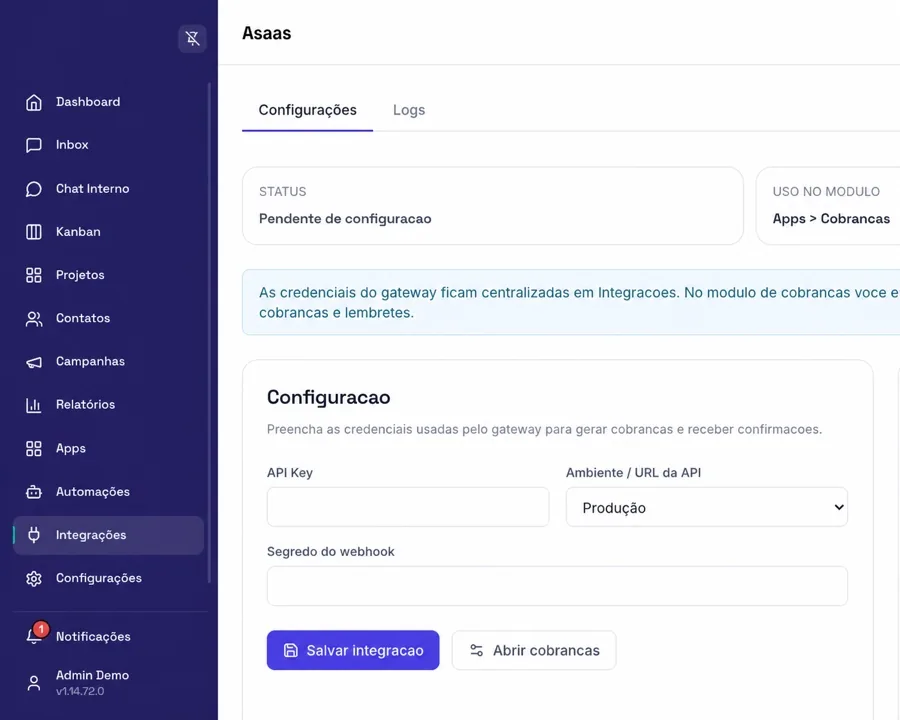Switch to the Logs tab

coord(409,110)
